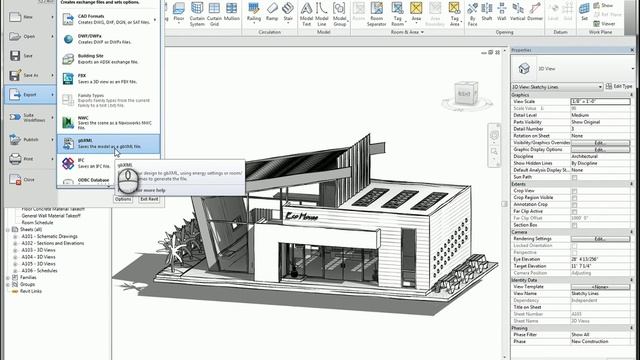Click the Options button

[x=123, y=199]
